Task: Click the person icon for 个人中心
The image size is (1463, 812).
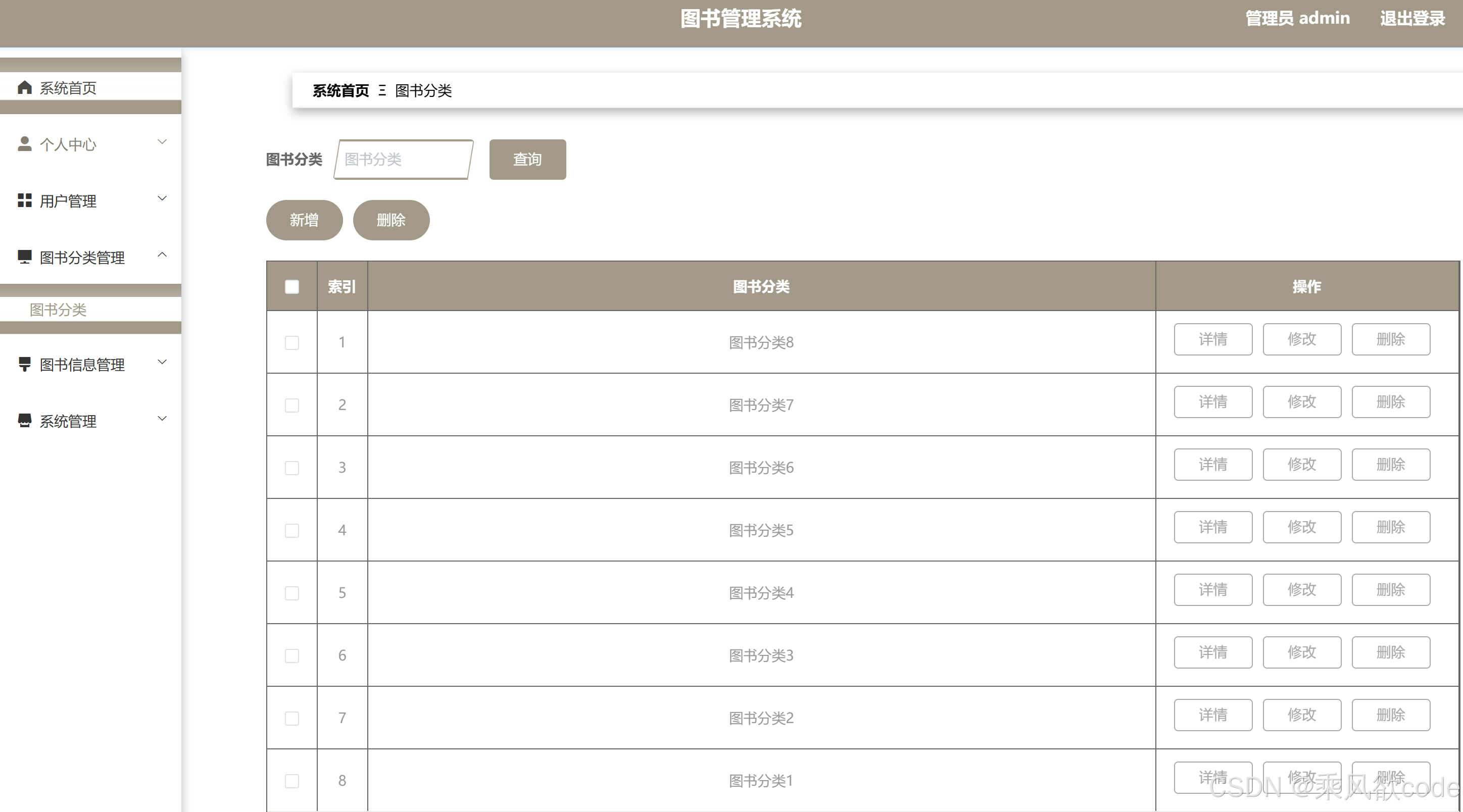Action: coord(24,143)
